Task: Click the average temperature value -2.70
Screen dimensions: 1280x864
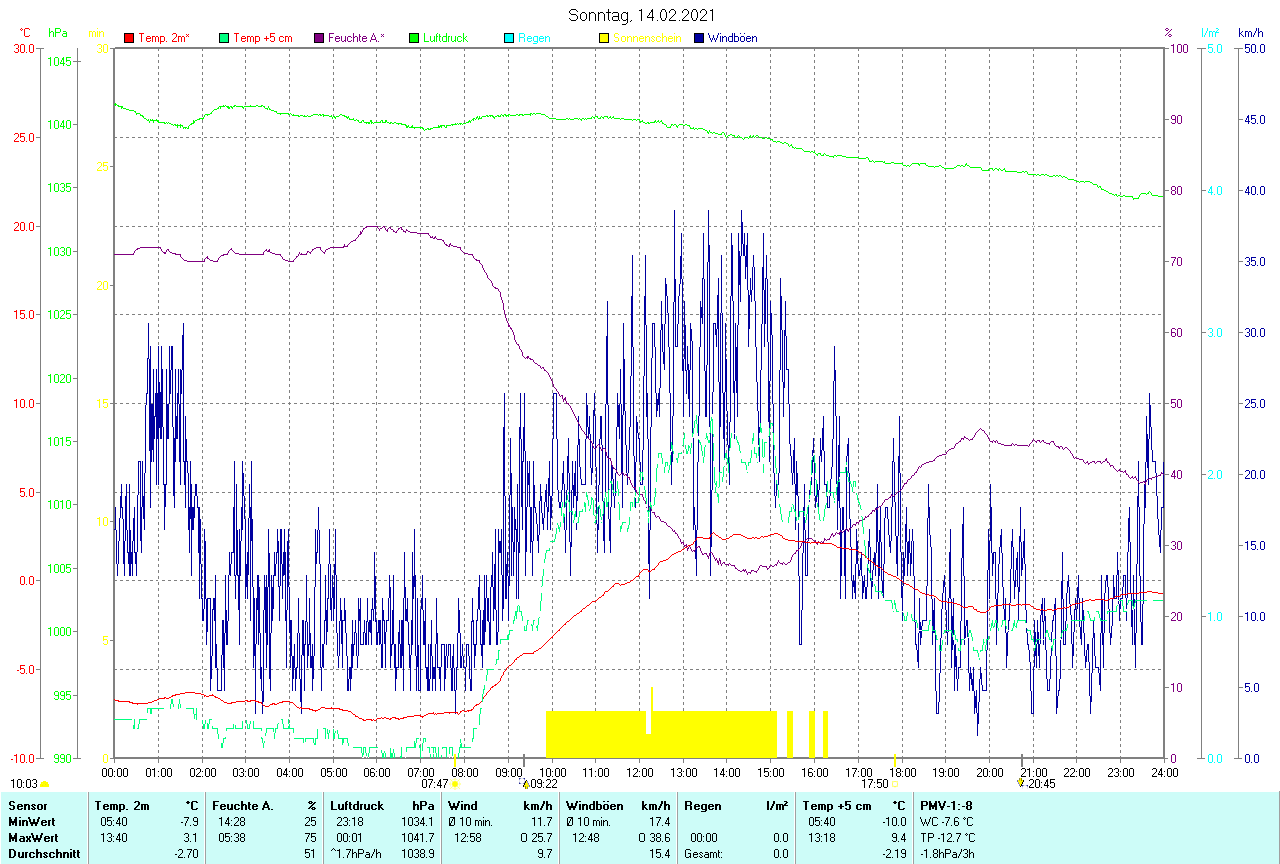Action: point(186,854)
